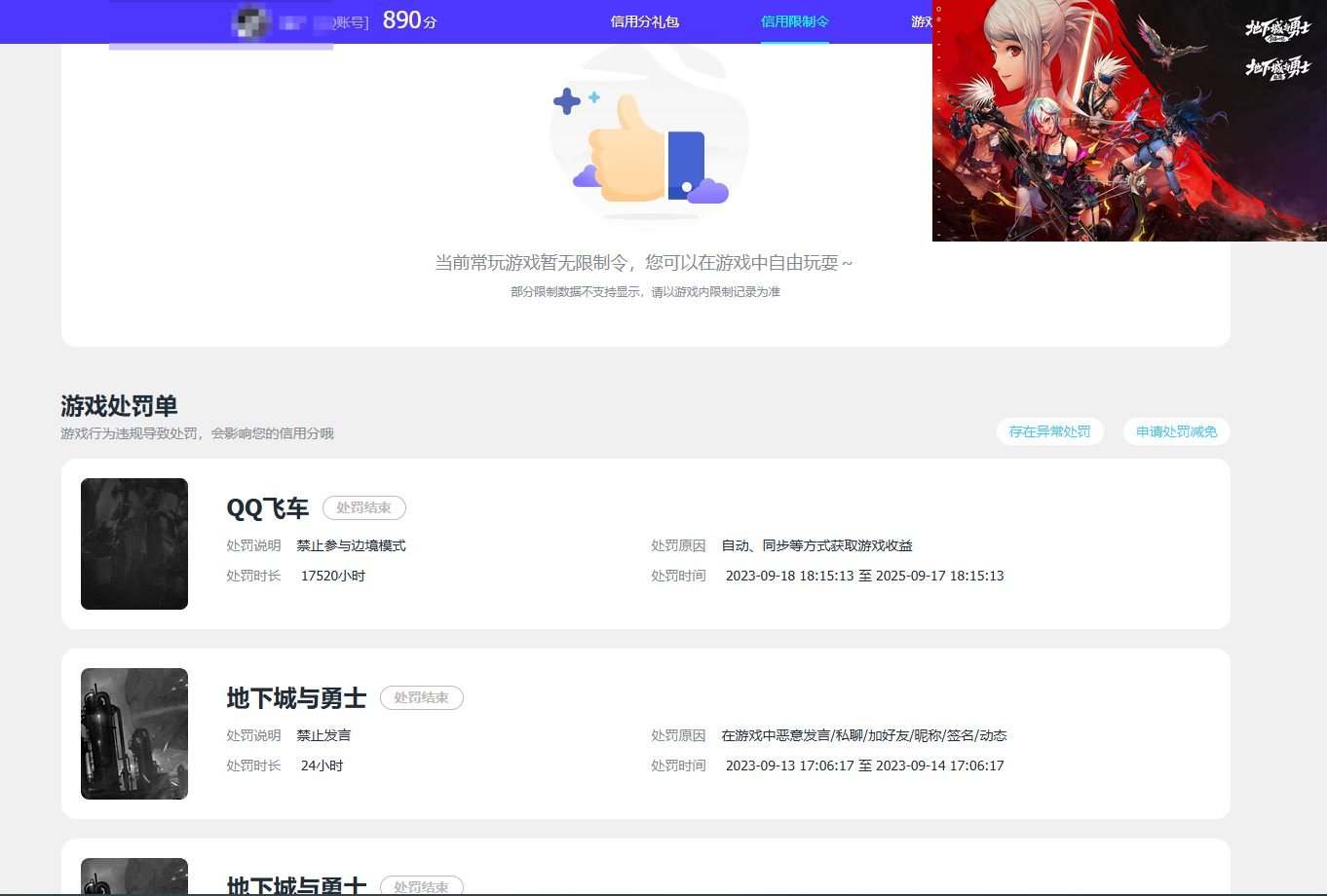Viewport: 1327px width, 896px height.
Task: Click the 禁止发言 penalty description
Action: pos(324,735)
